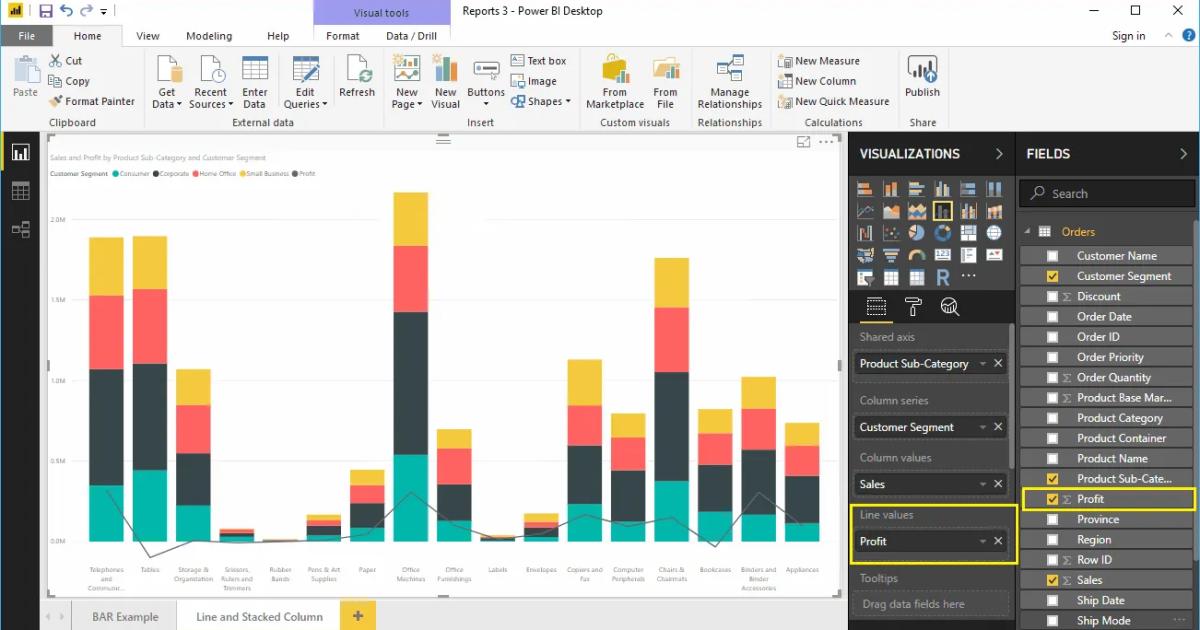Enable the Order Date field
This screenshot has width=1200, height=630.
[x=1054, y=316]
